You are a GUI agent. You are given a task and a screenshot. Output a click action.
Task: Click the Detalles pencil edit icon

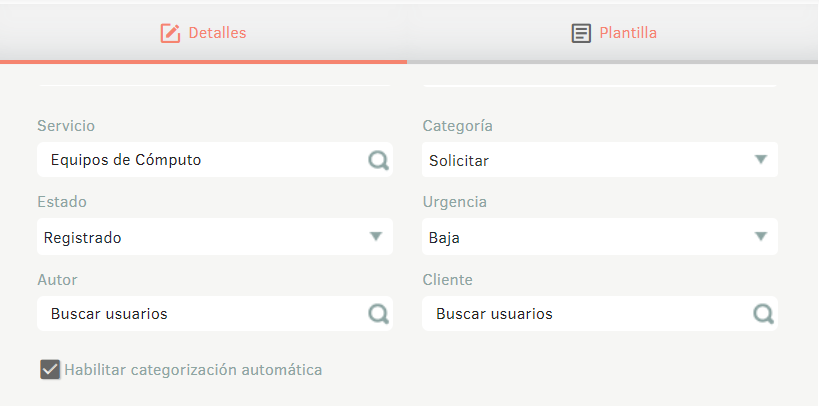pos(170,33)
